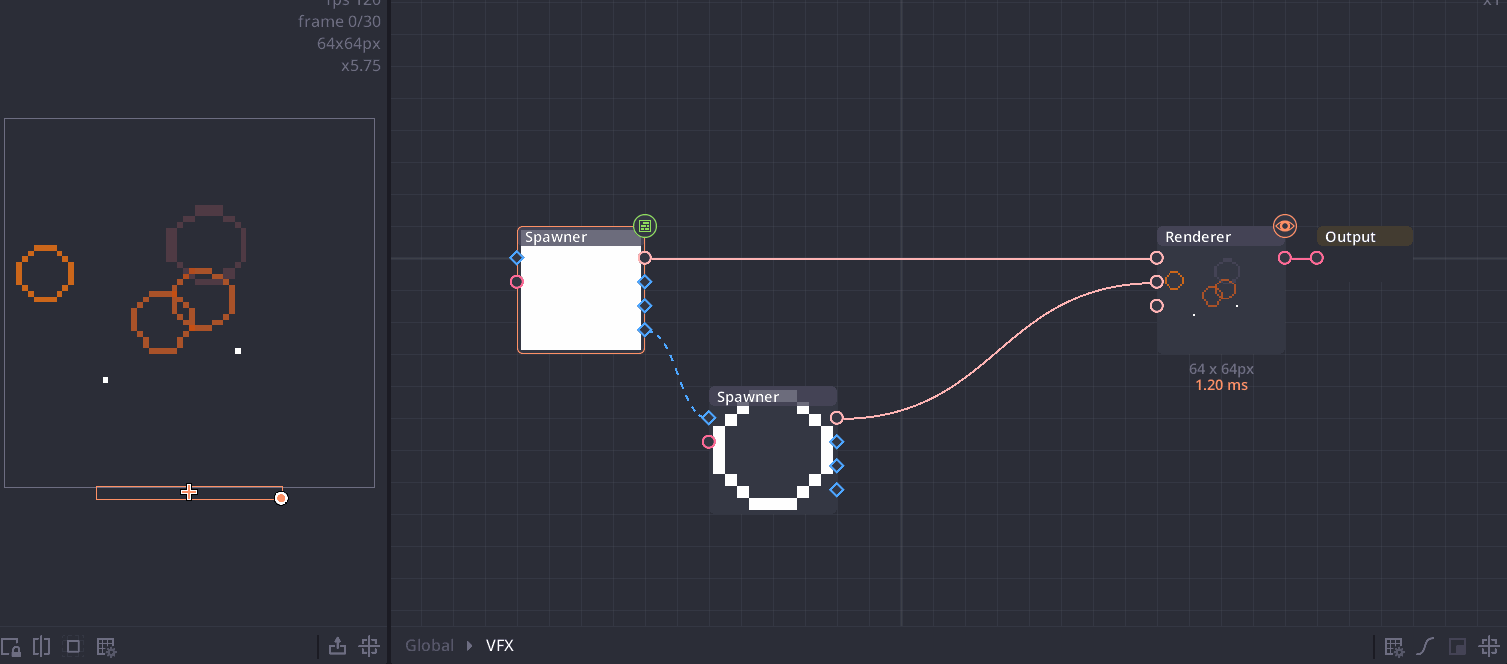Screen dimensions: 1507x664
Task: Click the export preview icon
Action: click(x=338, y=646)
